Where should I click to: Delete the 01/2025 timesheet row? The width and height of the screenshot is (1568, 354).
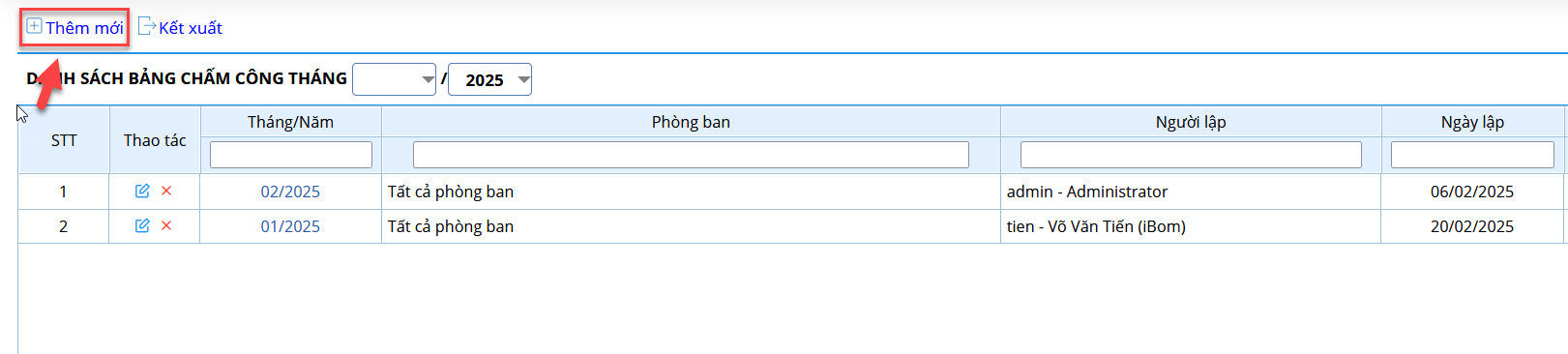166,225
